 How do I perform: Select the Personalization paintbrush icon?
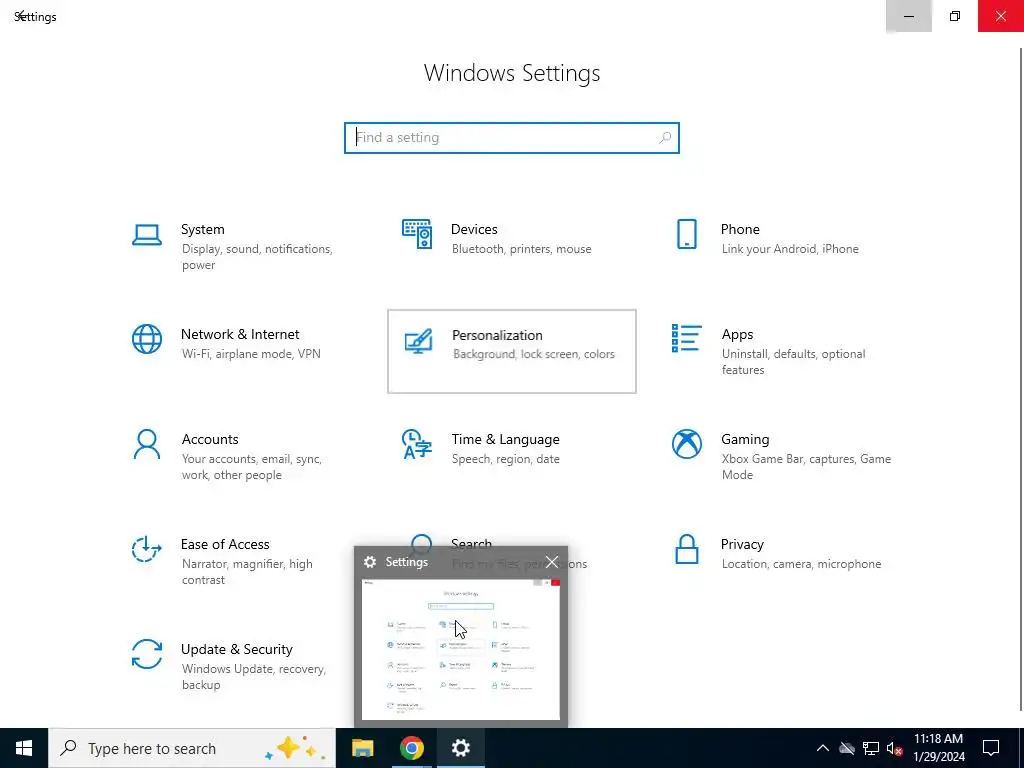point(418,341)
